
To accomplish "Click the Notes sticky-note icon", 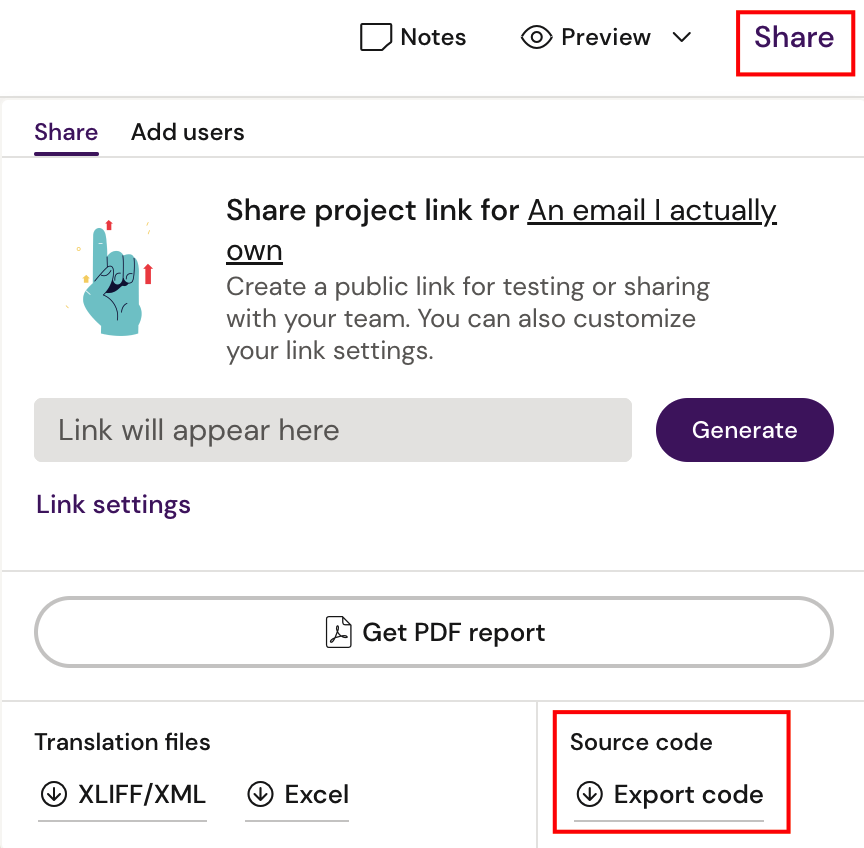I will pos(376,38).
